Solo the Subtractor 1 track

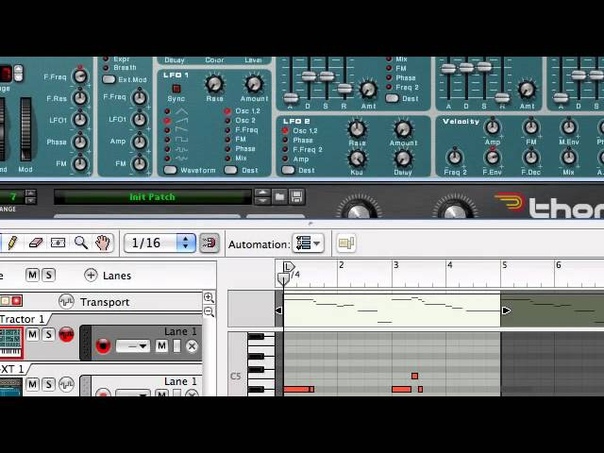(x=49, y=334)
